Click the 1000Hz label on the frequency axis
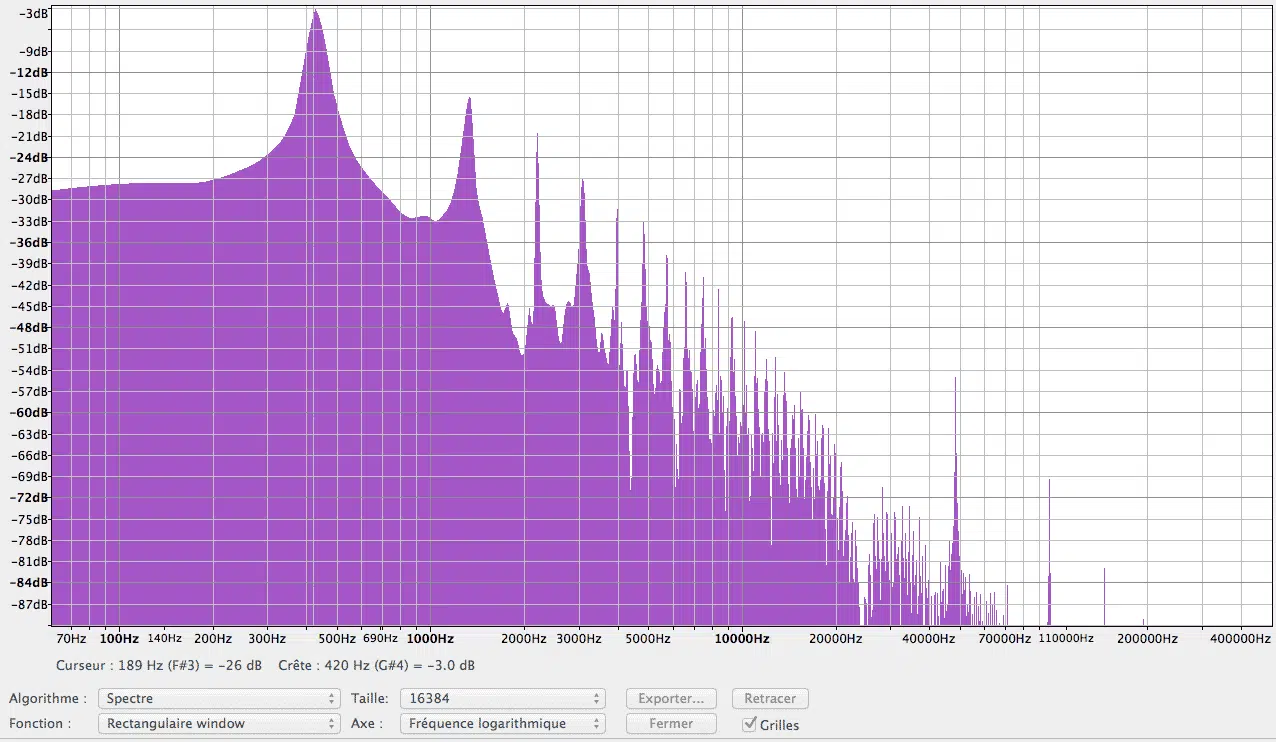Screen dimensions: 1276x742 tap(430, 638)
